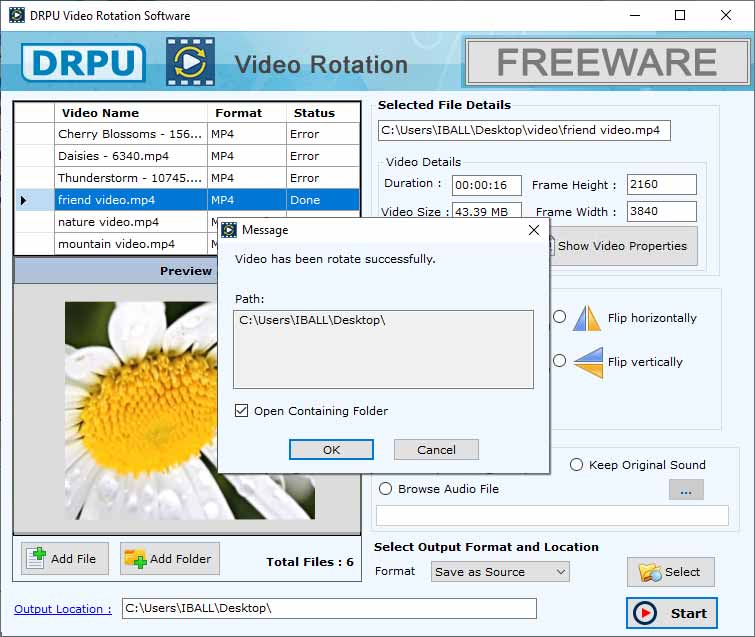755x637 pixels.
Task: Click the DRPU app icon in the main title bar
Action: coord(17,15)
